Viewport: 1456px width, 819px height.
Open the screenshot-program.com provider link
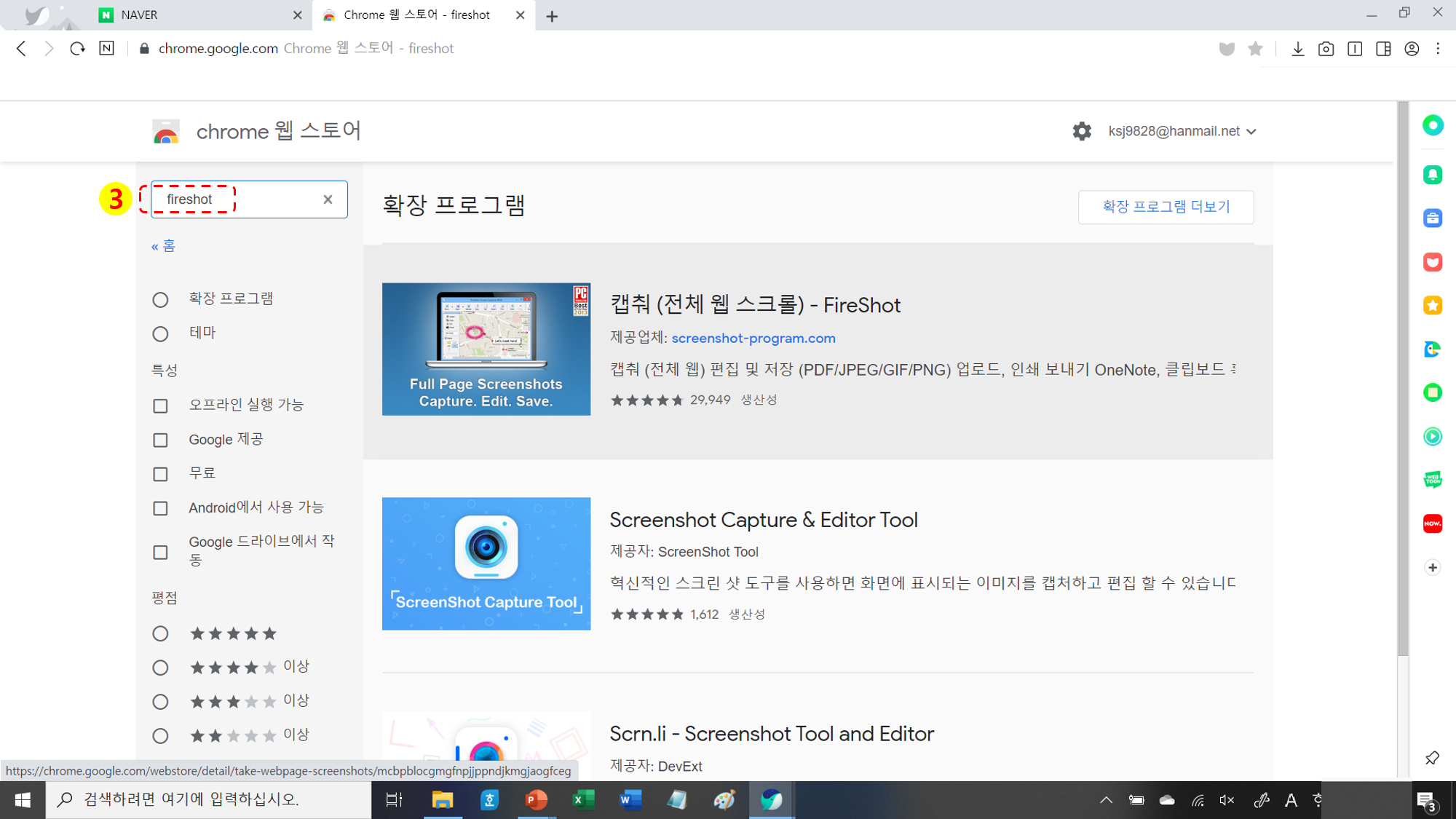pos(753,338)
